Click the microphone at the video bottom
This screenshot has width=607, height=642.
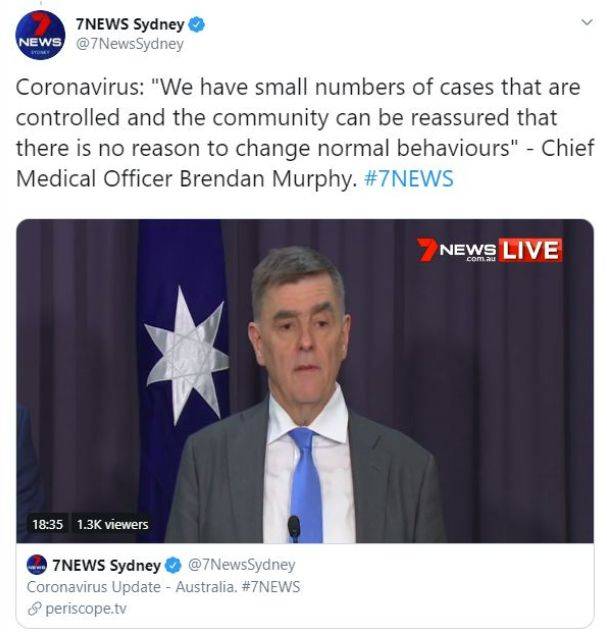[x=294, y=529]
